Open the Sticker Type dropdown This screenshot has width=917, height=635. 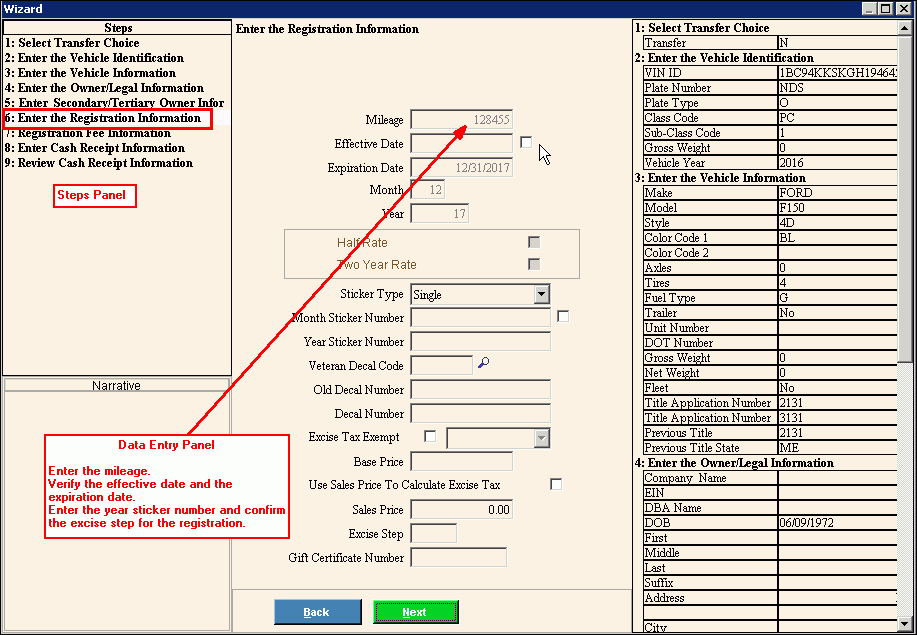click(541, 294)
